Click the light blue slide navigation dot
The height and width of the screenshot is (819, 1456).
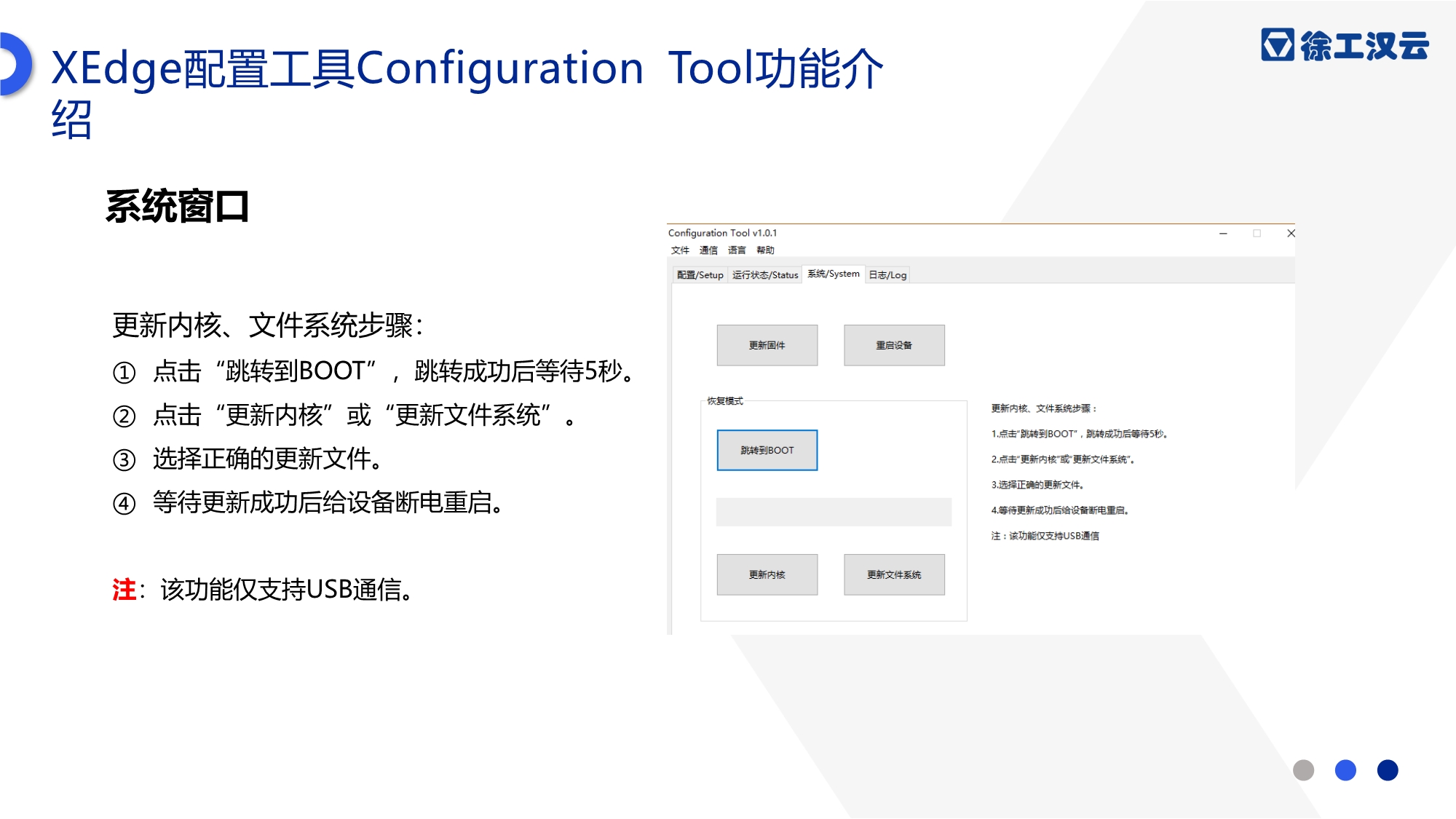1345,770
